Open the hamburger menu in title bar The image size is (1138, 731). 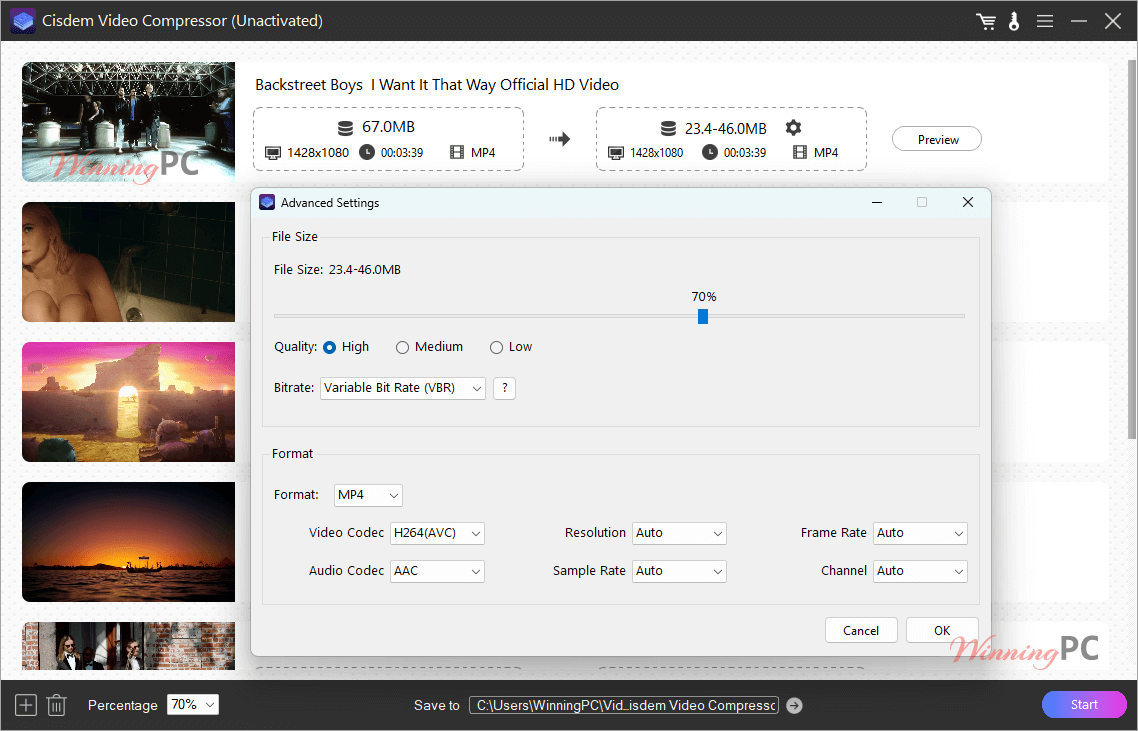(x=1044, y=22)
